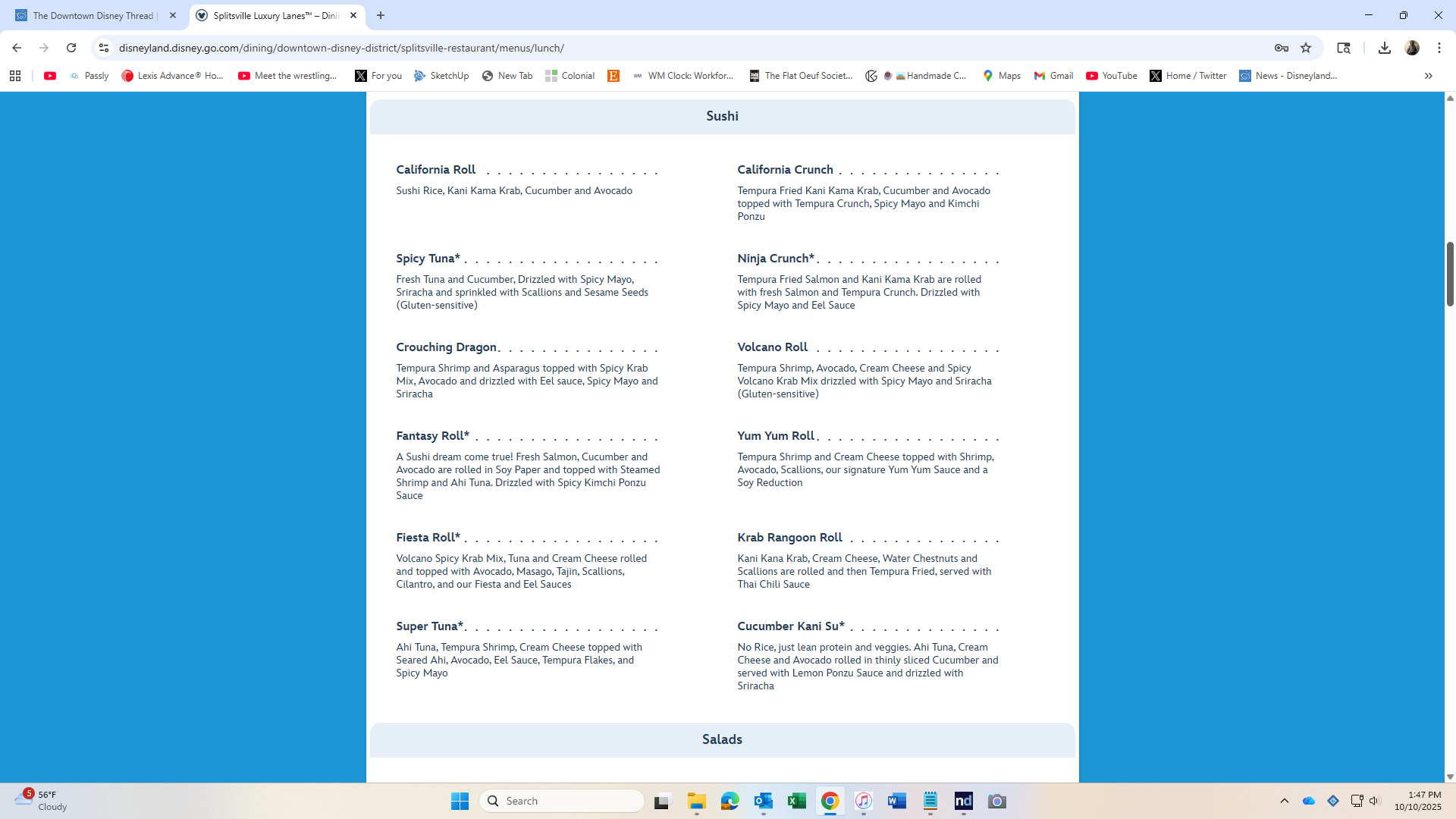Click the vertical scrollbar thumb

click(x=1450, y=273)
